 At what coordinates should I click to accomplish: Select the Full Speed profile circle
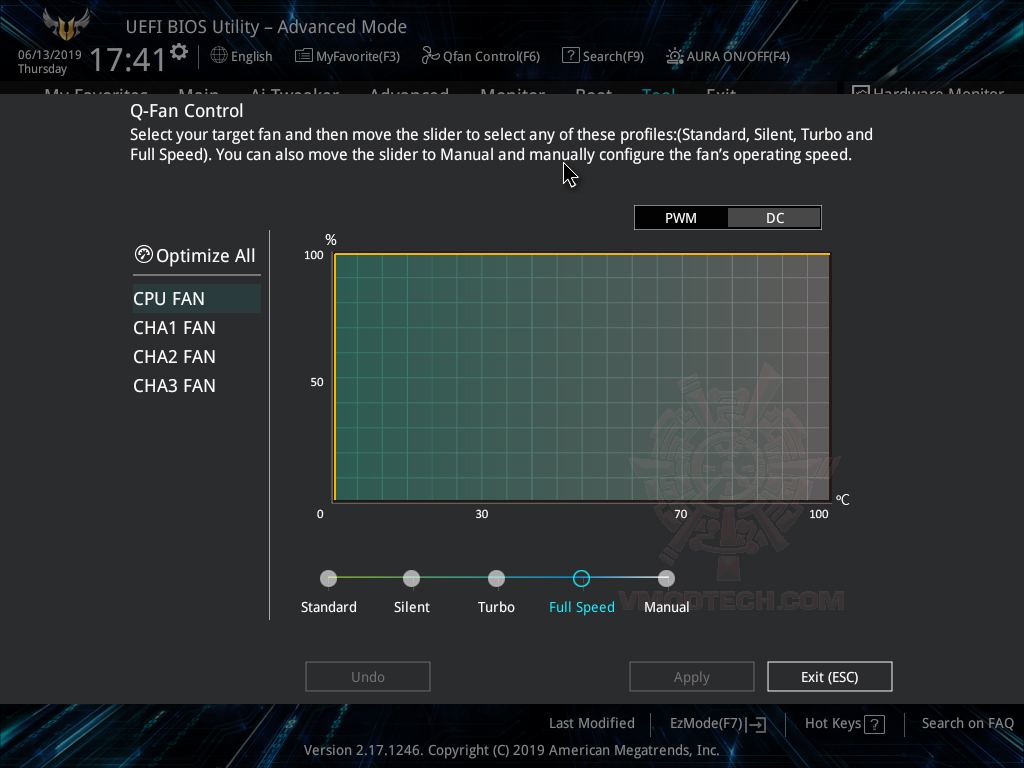point(581,579)
